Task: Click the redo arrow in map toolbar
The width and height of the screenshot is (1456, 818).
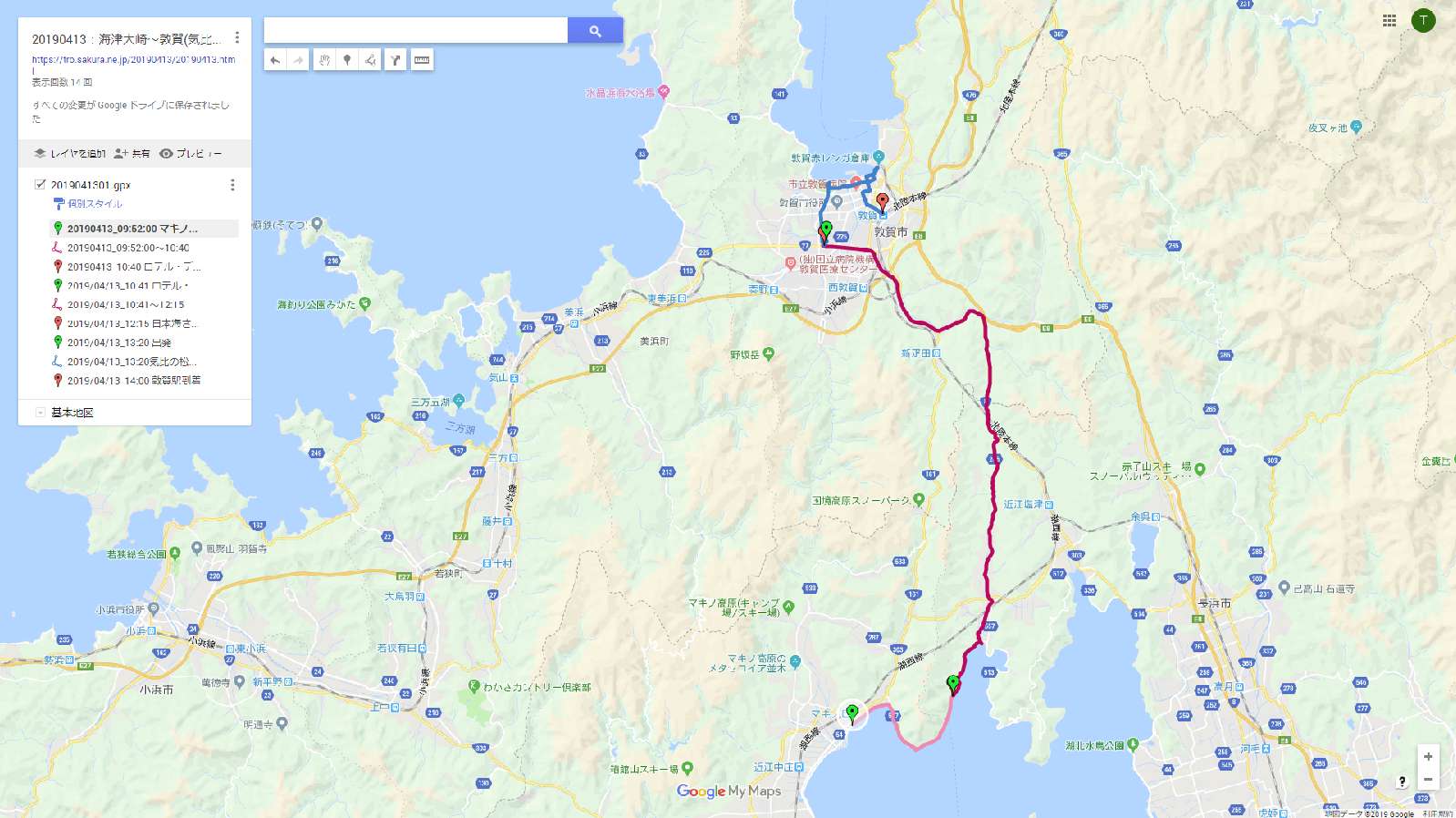Action: [x=298, y=60]
